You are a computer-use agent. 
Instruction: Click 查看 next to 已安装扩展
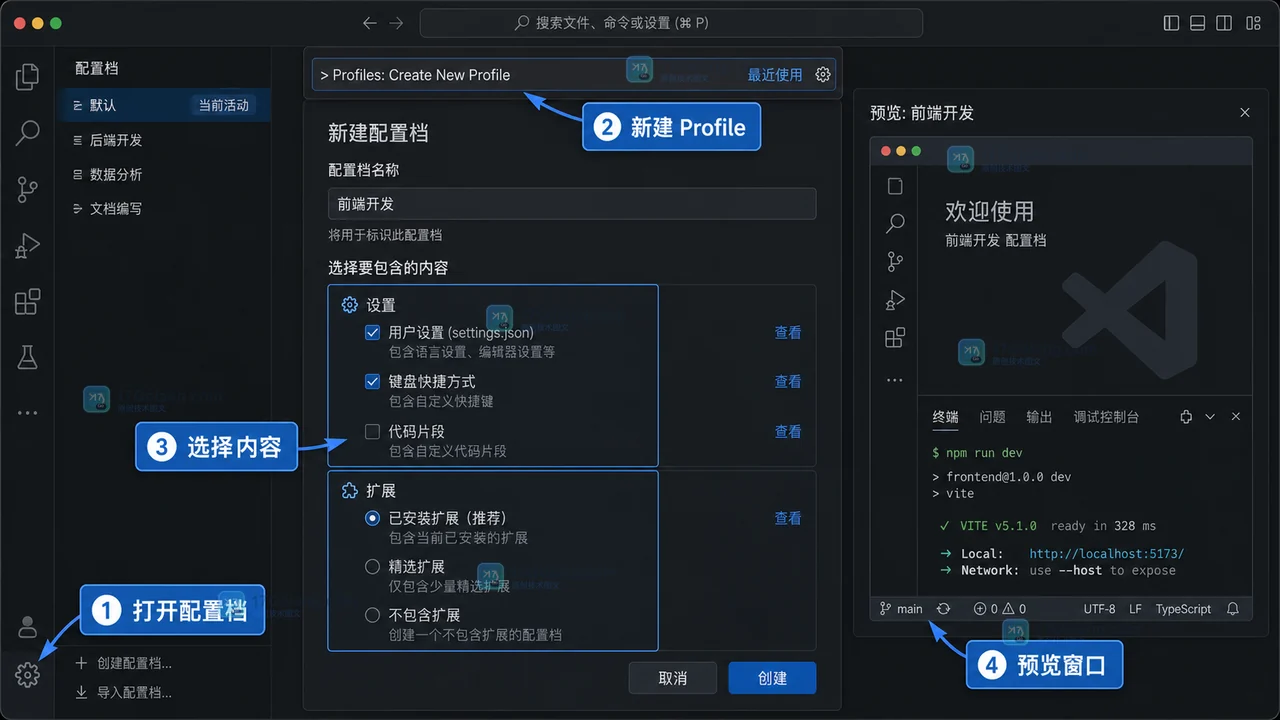coord(788,519)
